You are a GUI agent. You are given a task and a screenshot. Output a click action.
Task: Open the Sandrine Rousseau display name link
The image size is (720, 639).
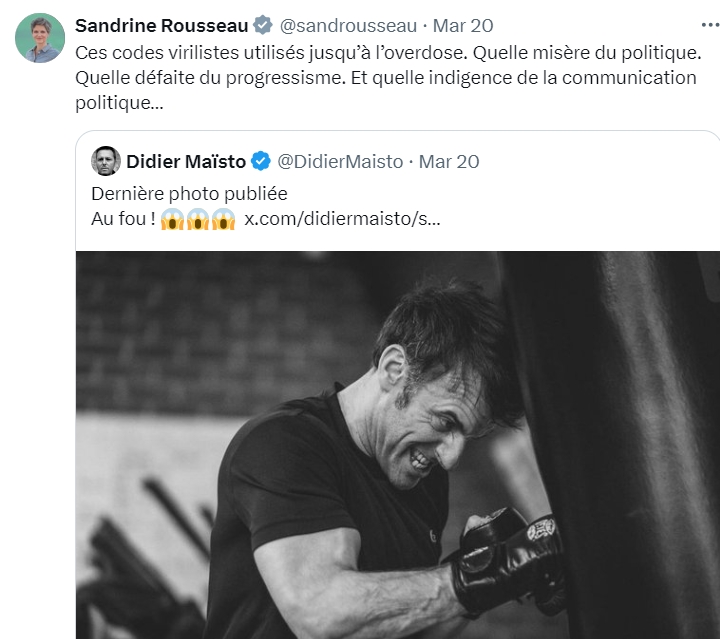[x=162, y=25]
